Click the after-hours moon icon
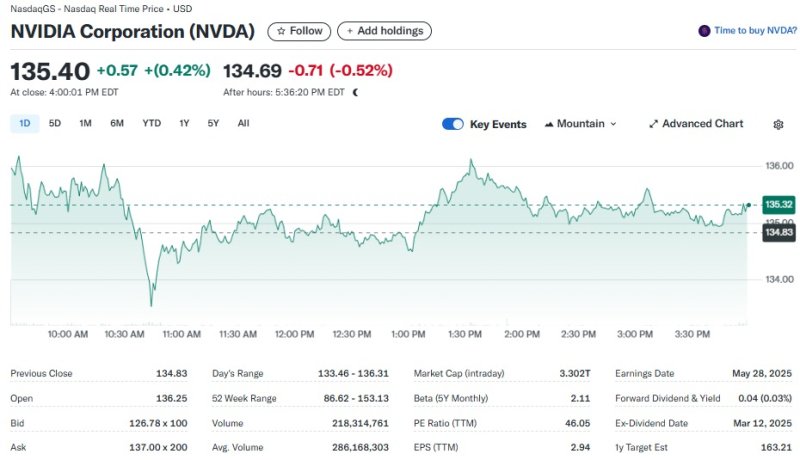The width and height of the screenshot is (800, 460). (x=355, y=92)
